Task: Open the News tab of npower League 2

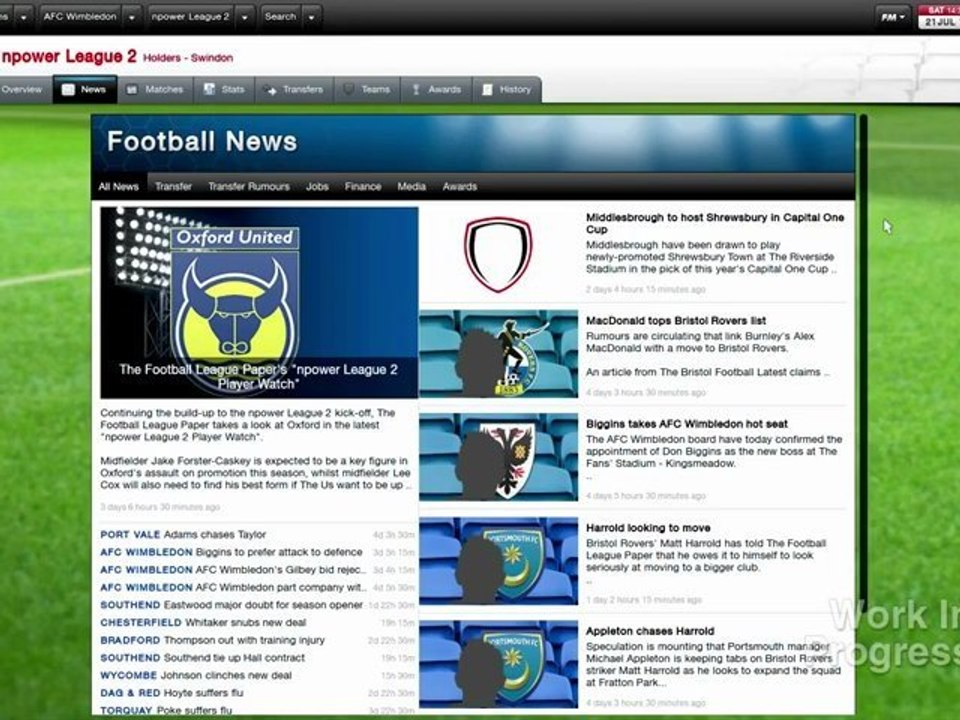Action: [x=84, y=89]
